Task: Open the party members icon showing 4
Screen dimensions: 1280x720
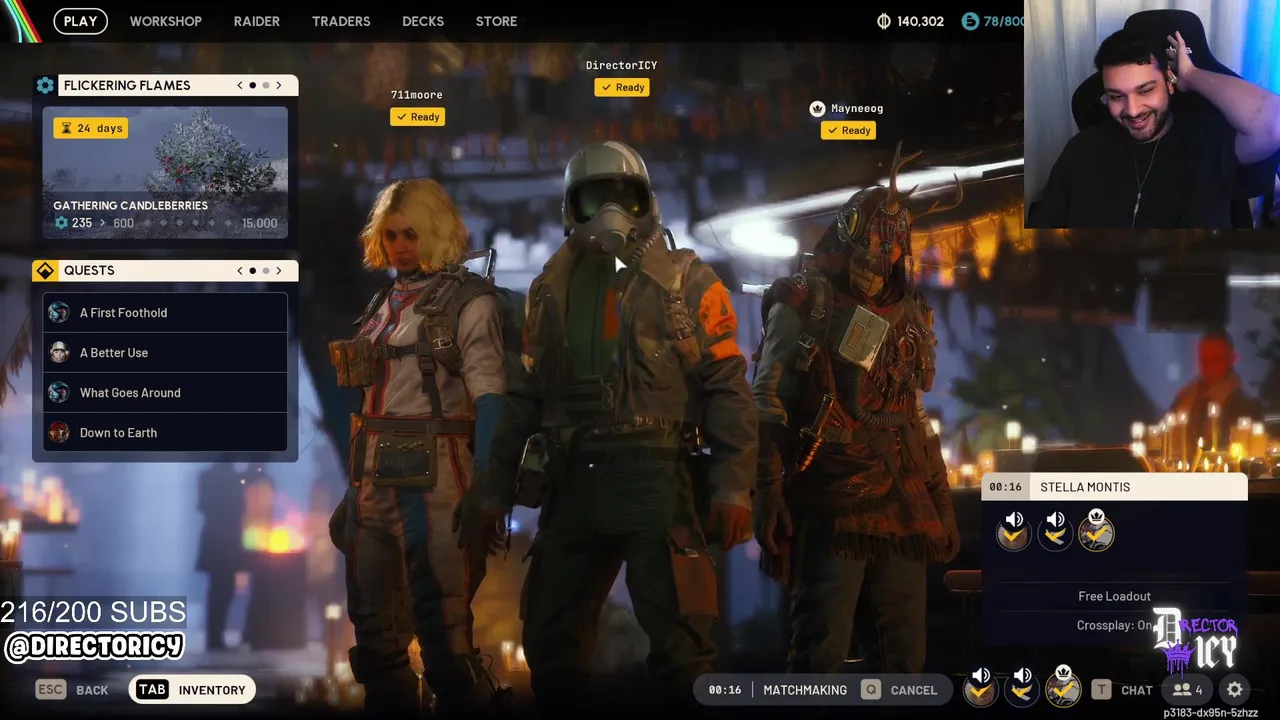Action: tap(1188, 690)
